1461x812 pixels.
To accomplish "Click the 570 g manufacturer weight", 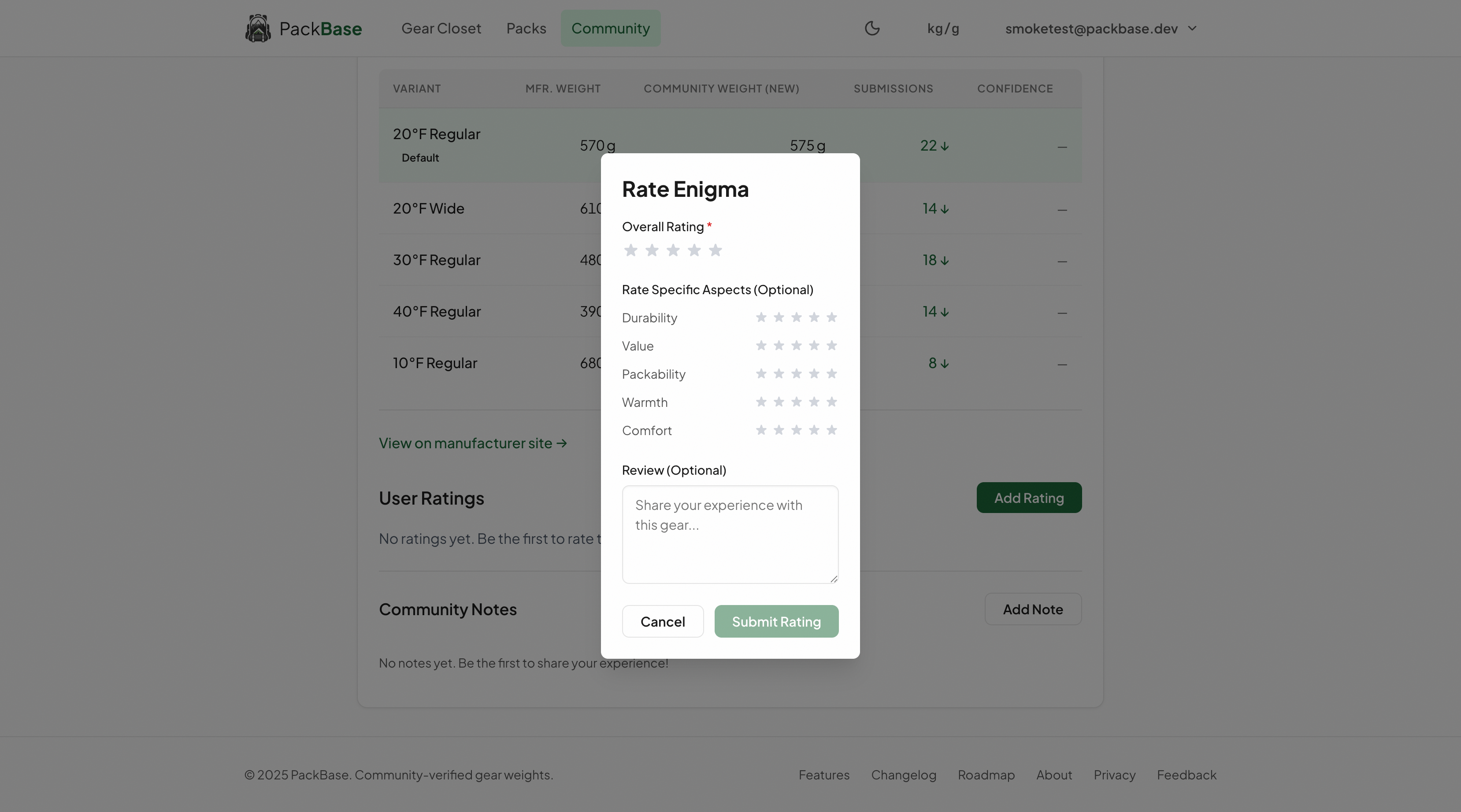I will coord(597,146).
